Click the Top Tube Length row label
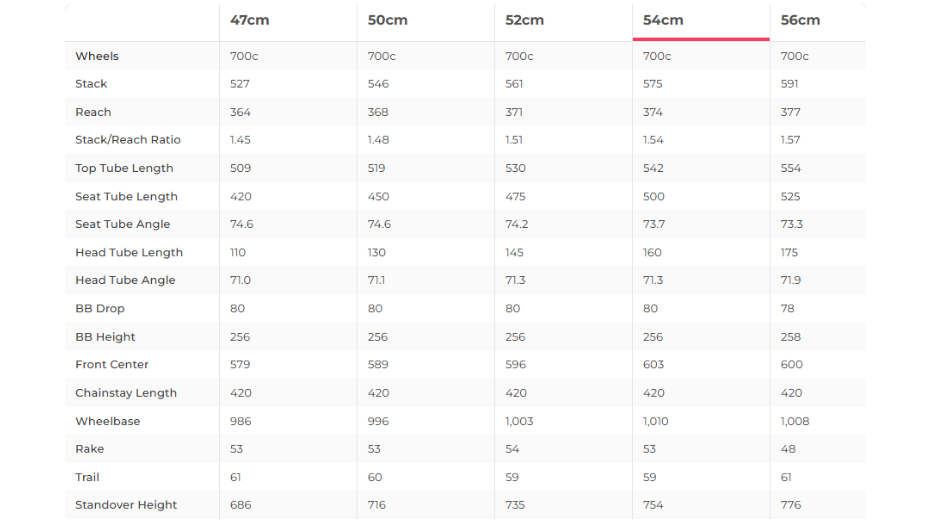The height and width of the screenshot is (524, 931). (124, 168)
